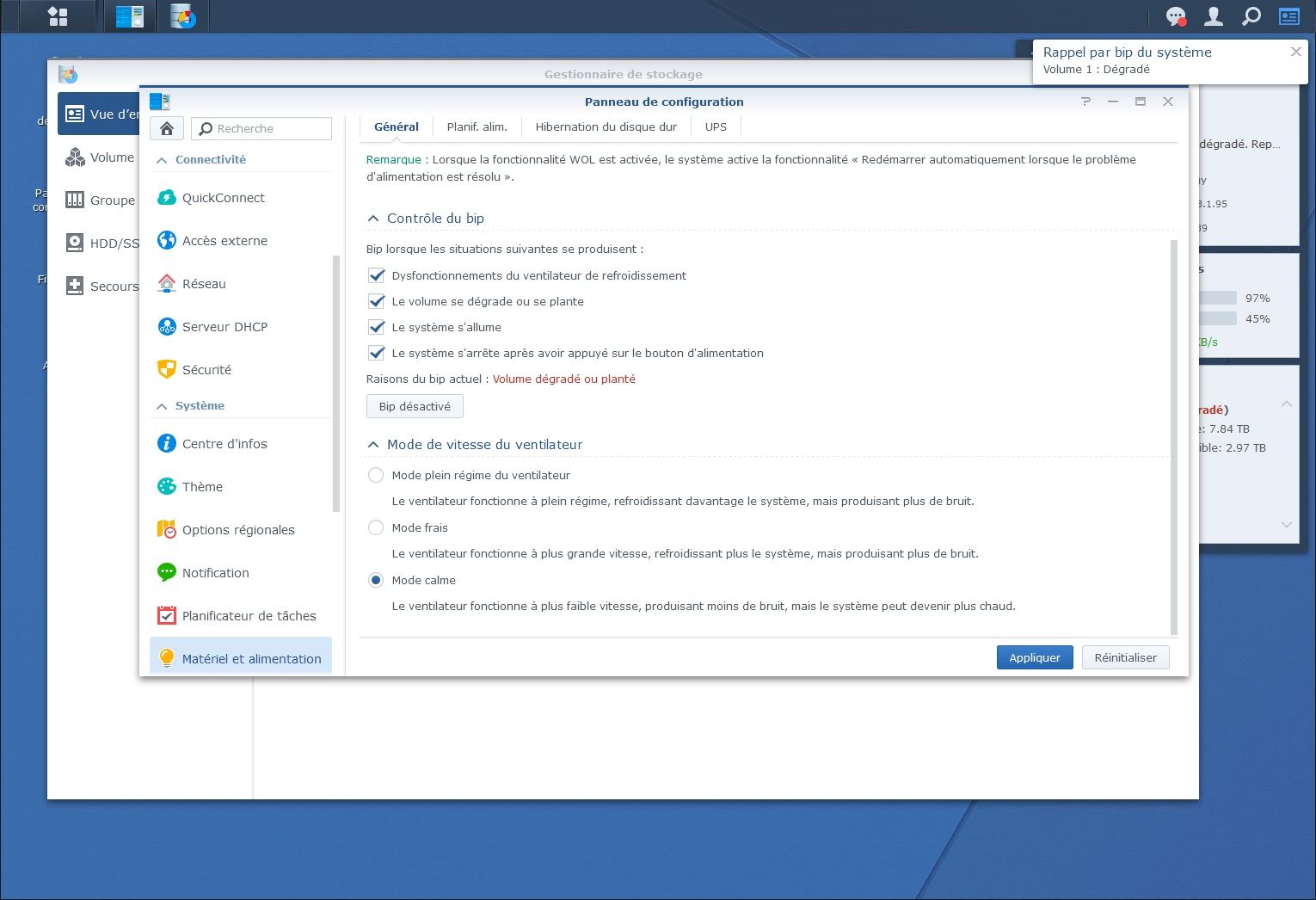The width and height of the screenshot is (1316, 900).
Task: Open the notifications chat bubble icon
Action: 1175,16
